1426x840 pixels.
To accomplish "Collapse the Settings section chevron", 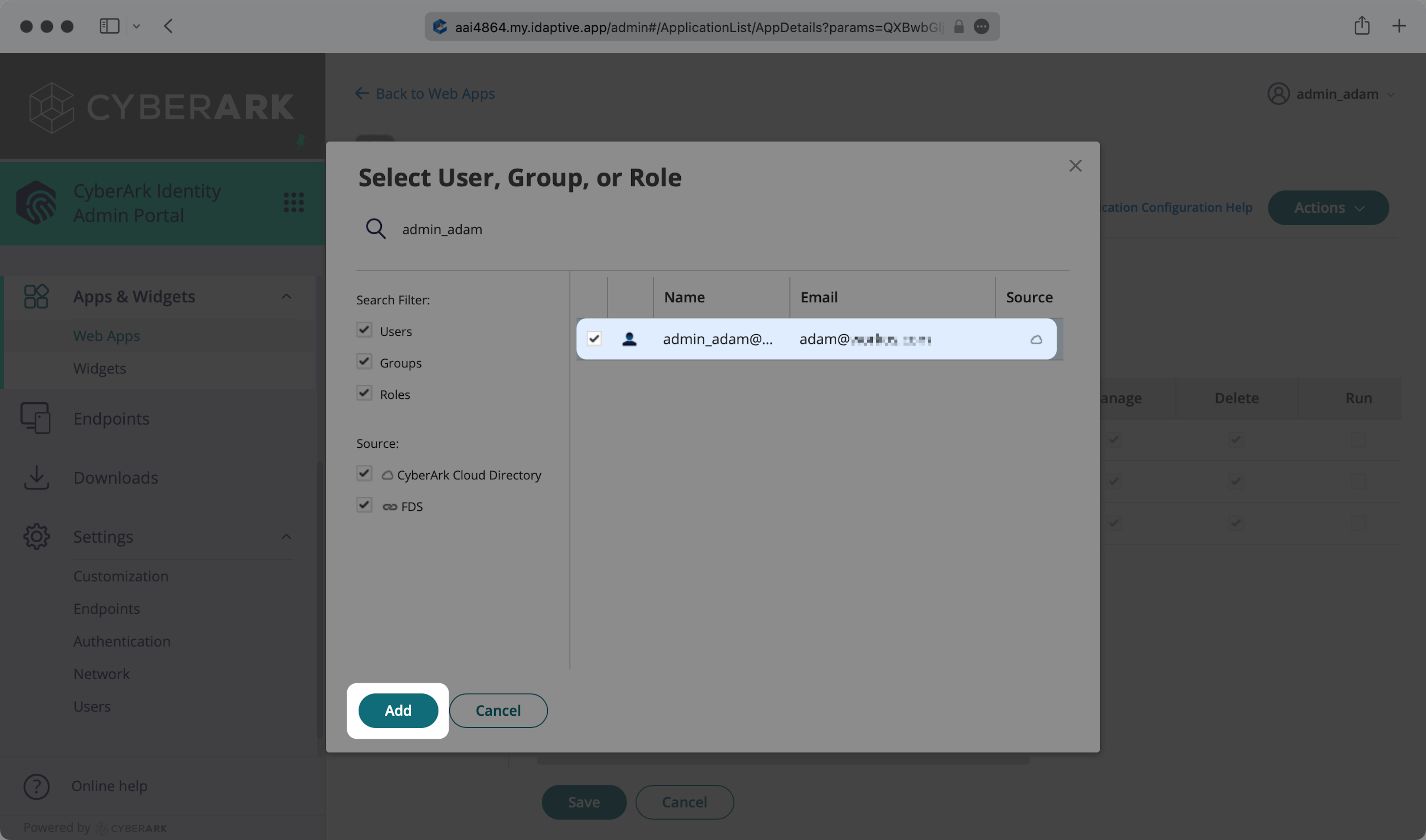I will click(x=287, y=537).
